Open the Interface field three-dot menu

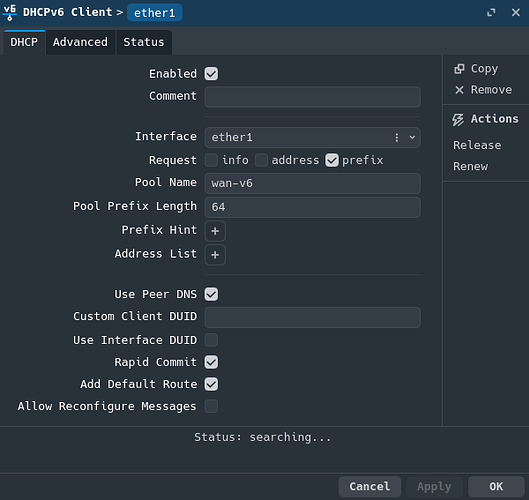pos(397,137)
